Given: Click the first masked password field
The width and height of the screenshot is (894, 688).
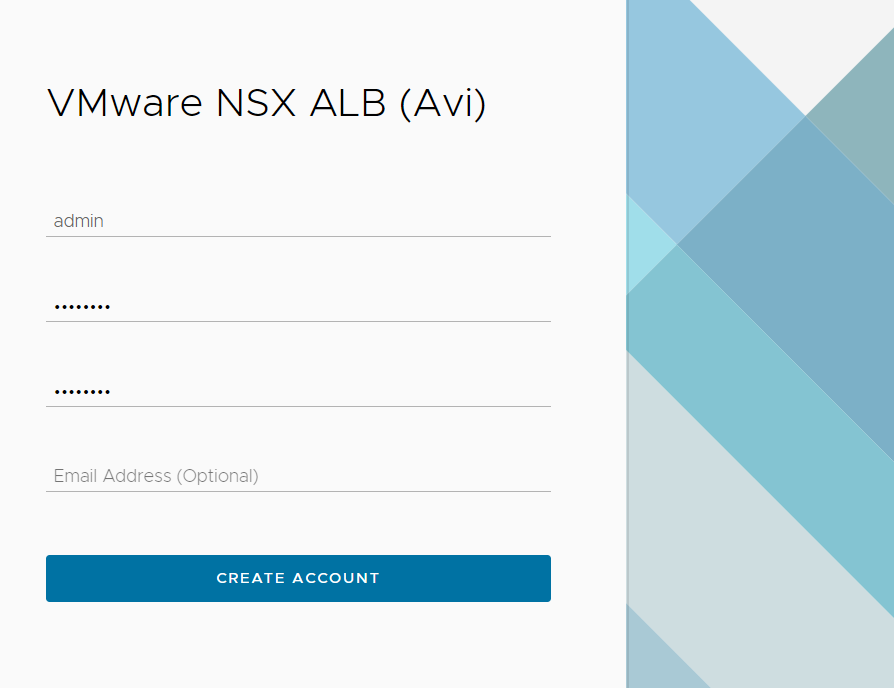Looking at the screenshot, I should click(x=298, y=306).
